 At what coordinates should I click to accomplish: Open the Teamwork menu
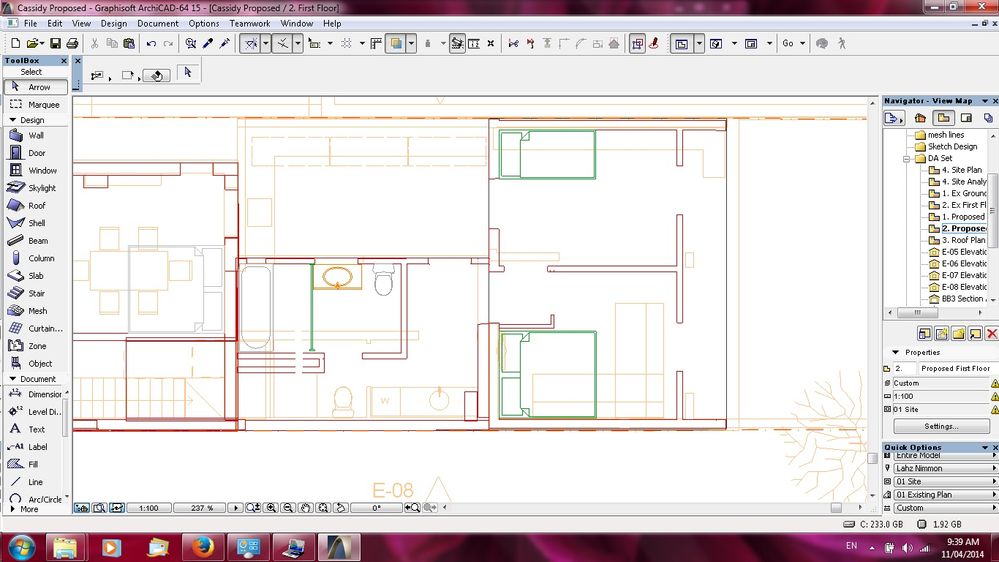coord(249,23)
